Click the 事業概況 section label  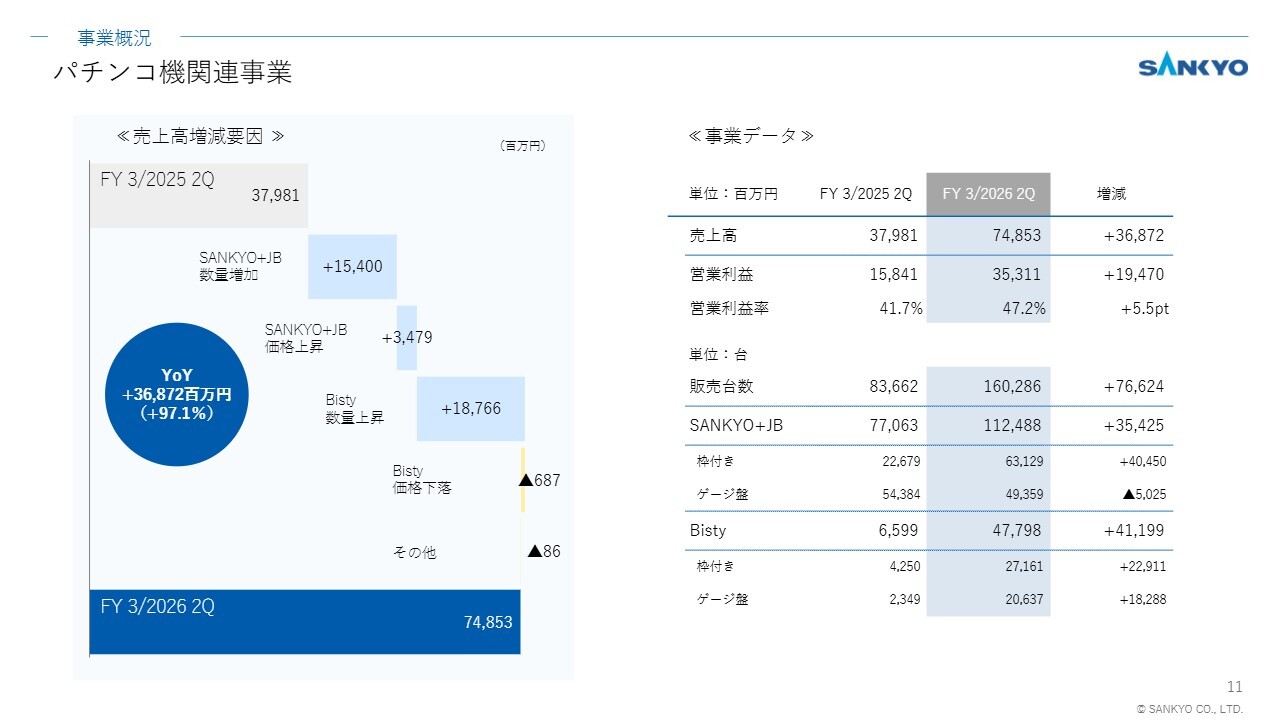(115, 38)
